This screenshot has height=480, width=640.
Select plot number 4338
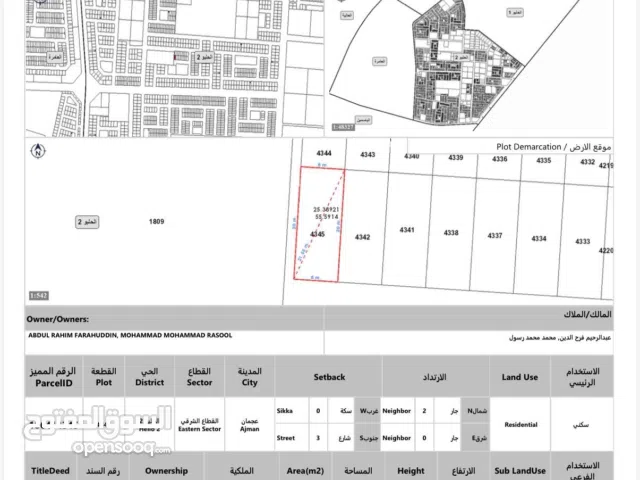[451, 233]
